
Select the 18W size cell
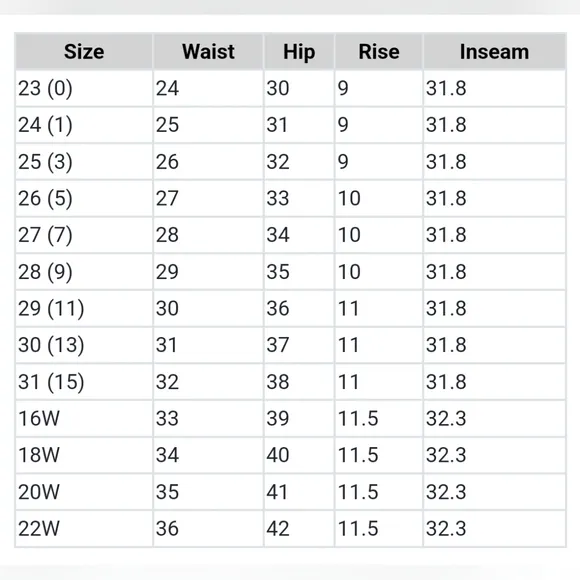tap(84, 455)
